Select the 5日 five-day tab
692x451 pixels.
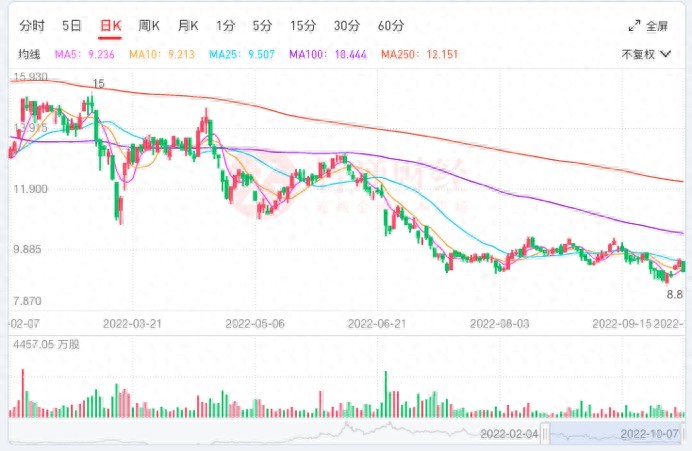click(x=73, y=25)
